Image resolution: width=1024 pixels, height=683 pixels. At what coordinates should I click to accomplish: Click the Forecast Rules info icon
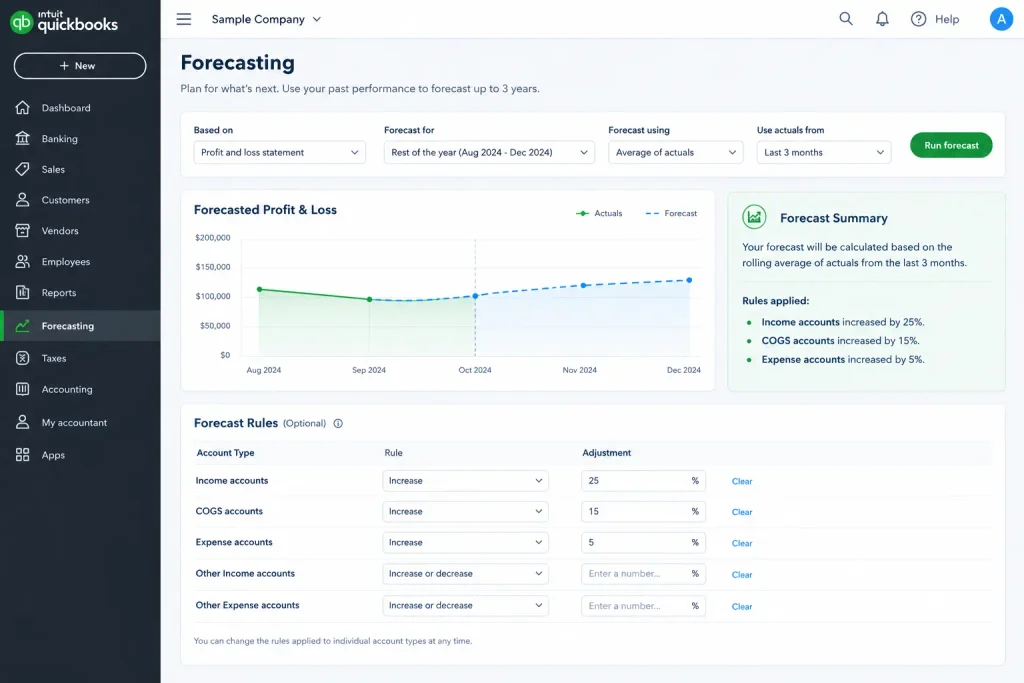[338, 423]
